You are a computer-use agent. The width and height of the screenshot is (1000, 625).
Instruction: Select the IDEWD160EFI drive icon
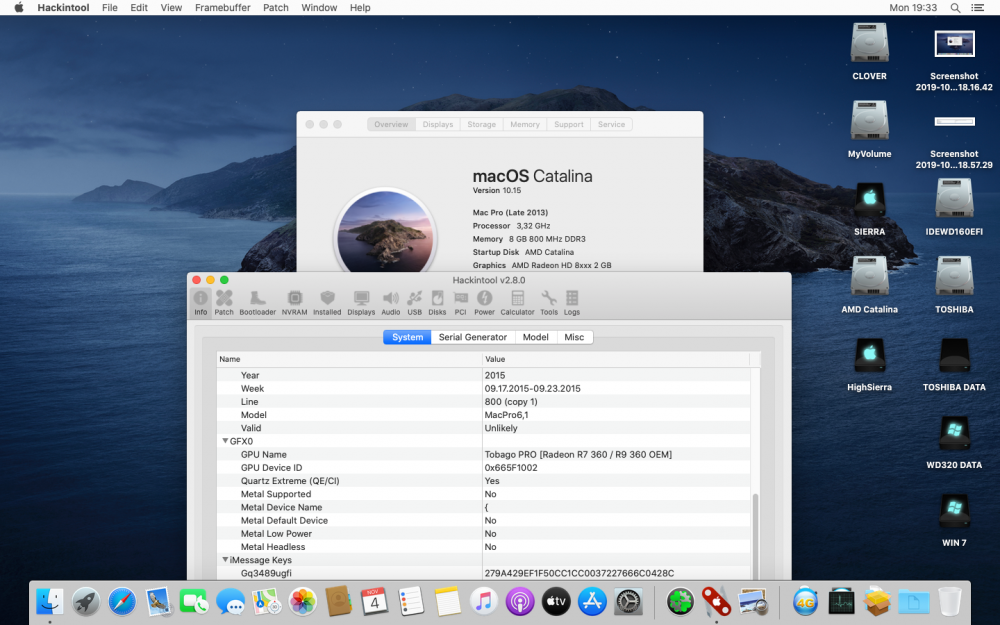[x=954, y=199]
